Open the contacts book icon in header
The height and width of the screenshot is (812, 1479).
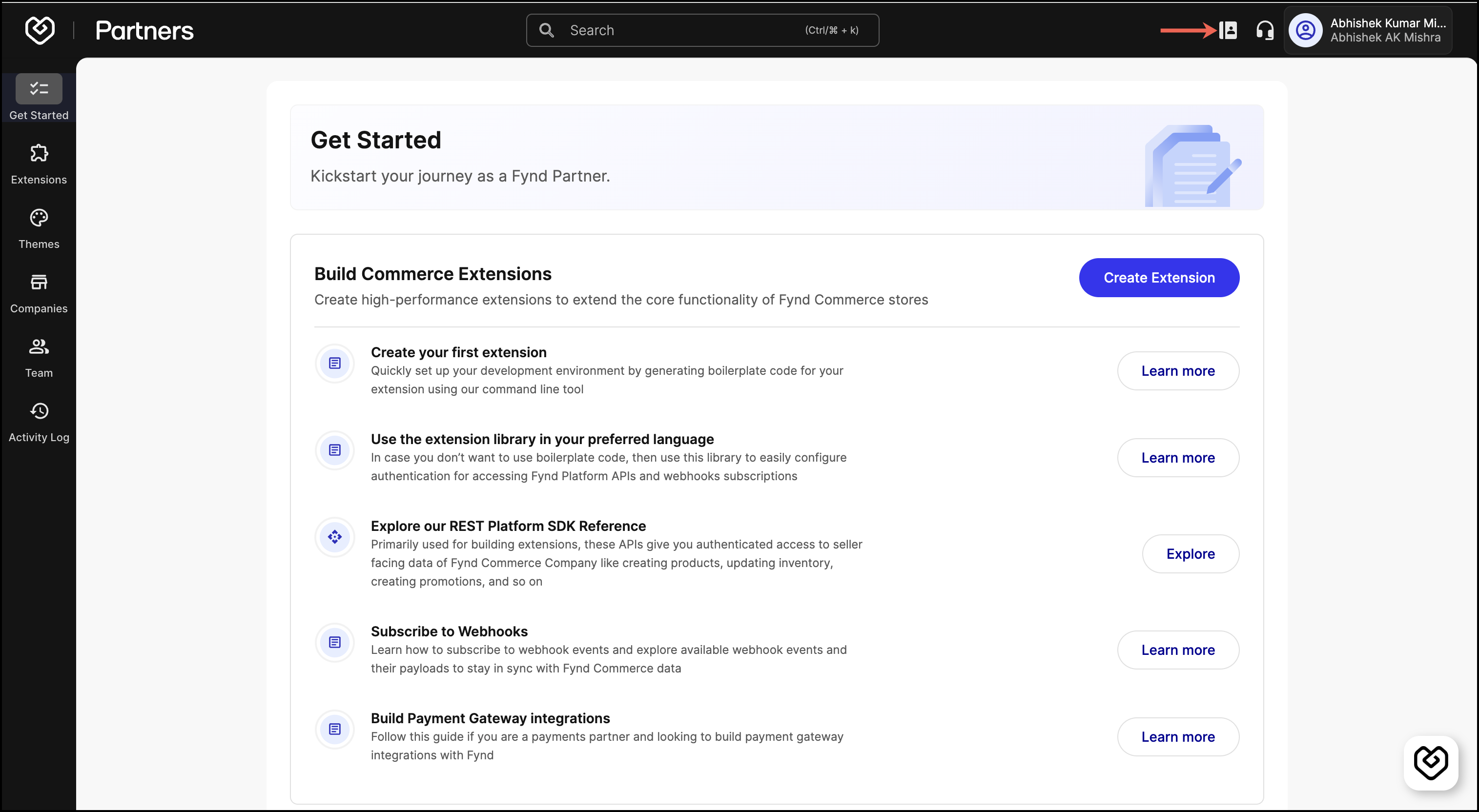click(x=1228, y=30)
